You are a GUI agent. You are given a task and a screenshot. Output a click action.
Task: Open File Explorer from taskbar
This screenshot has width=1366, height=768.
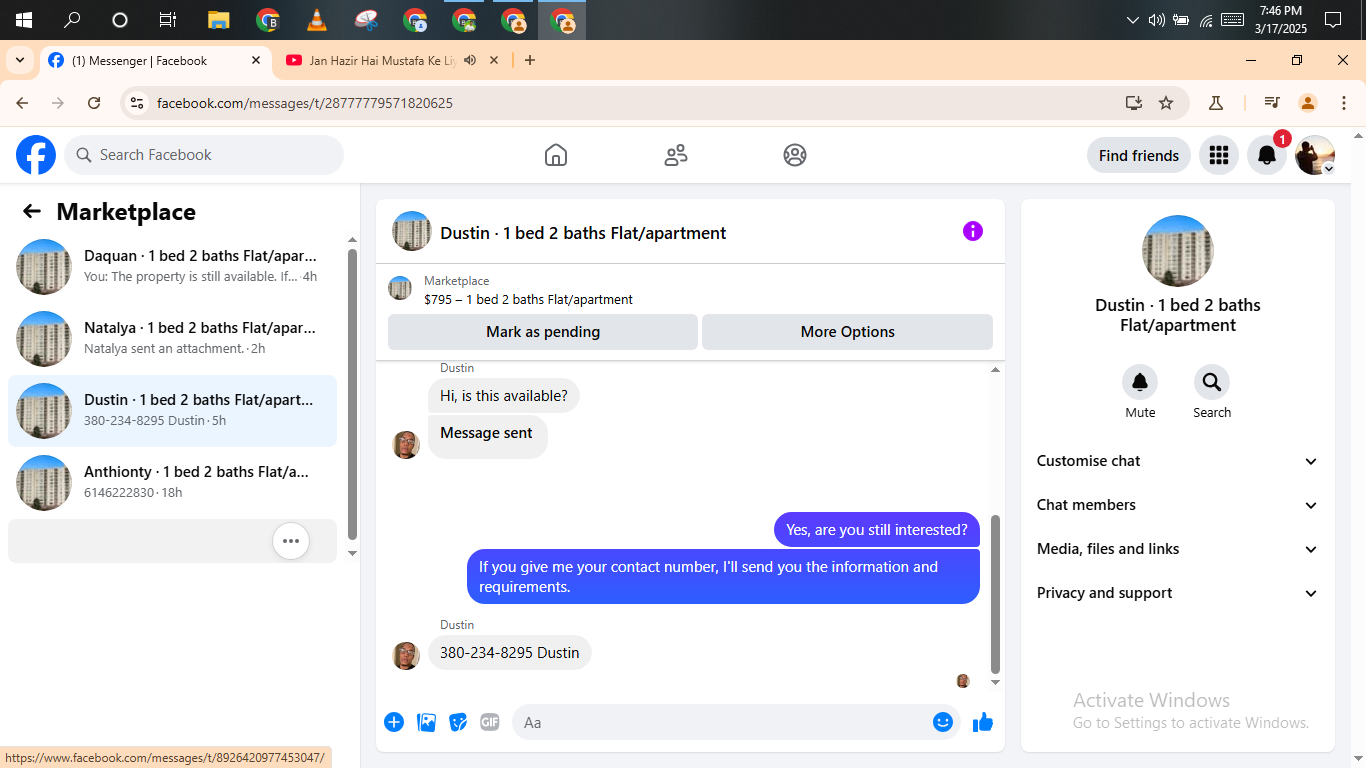(219, 20)
